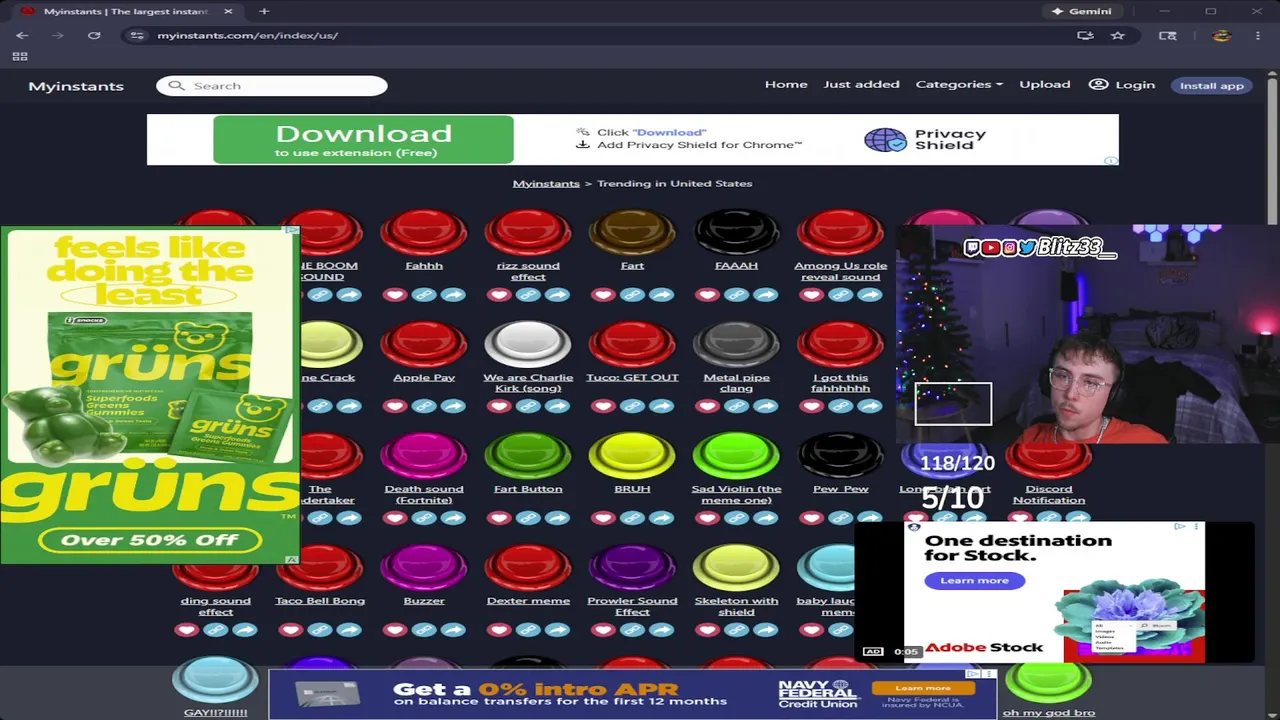
Task: Share icon under the Apple Pay sound
Action: point(453,406)
